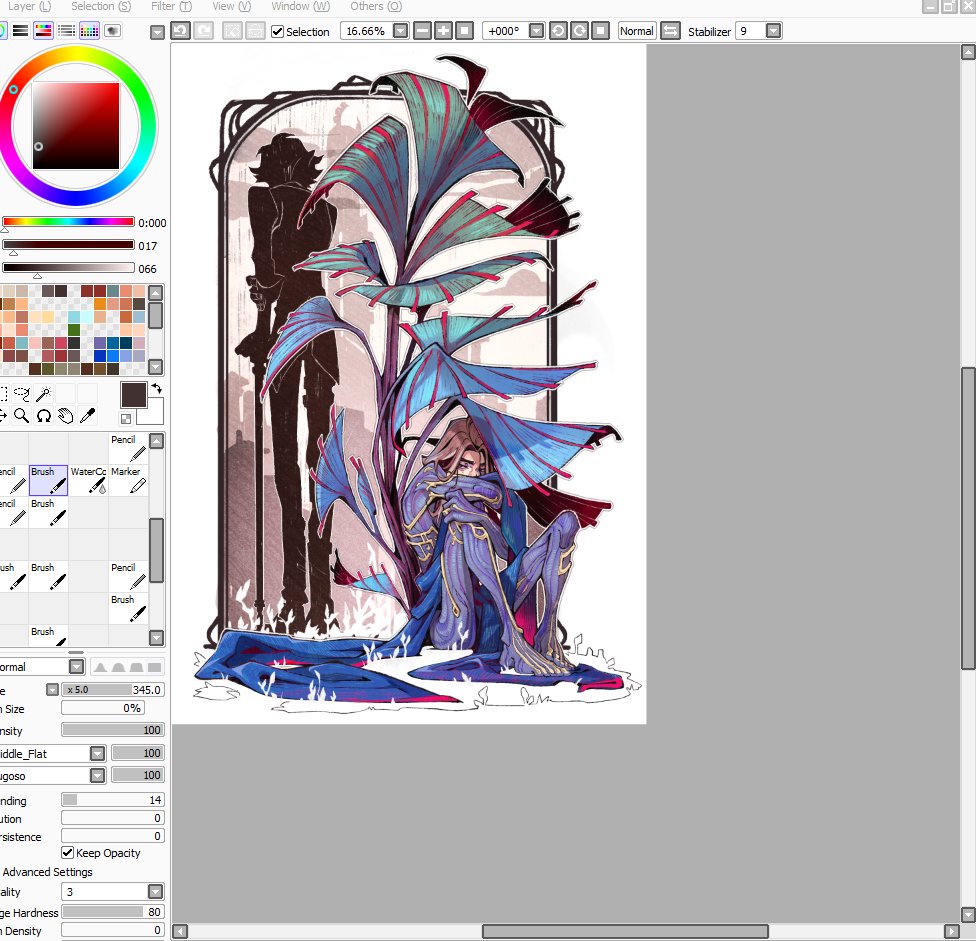Open the Selection menu
The width and height of the screenshot is (976, 941).
(x=101, y=6)
